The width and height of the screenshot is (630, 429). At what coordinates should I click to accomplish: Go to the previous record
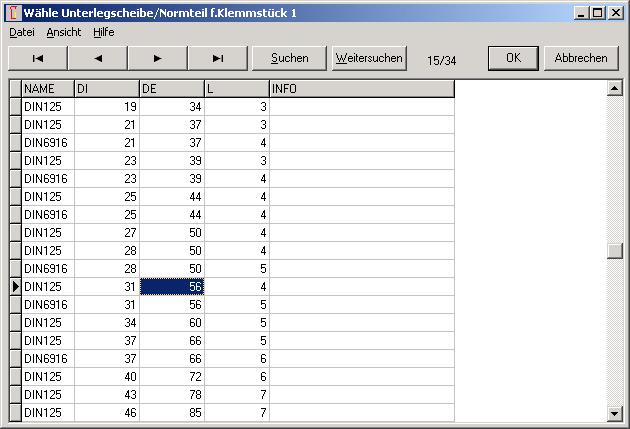tap(97, 58)
